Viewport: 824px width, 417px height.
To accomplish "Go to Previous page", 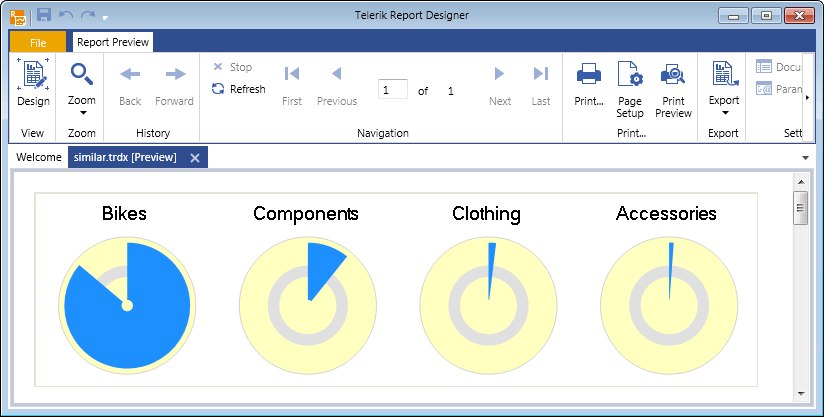I will [x=337, y=85].
